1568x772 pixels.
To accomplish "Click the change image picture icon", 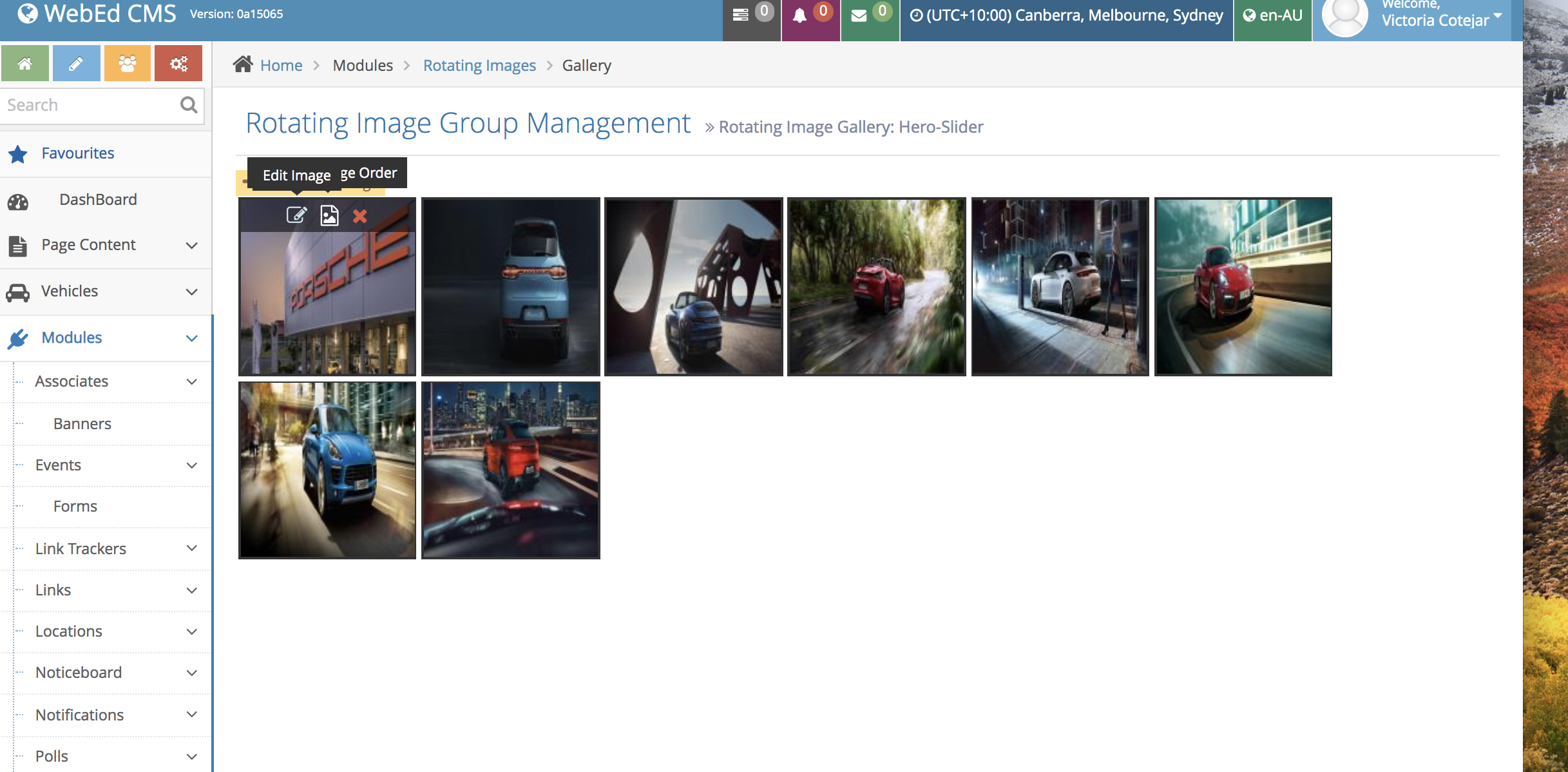I will [x=329, y=215].
